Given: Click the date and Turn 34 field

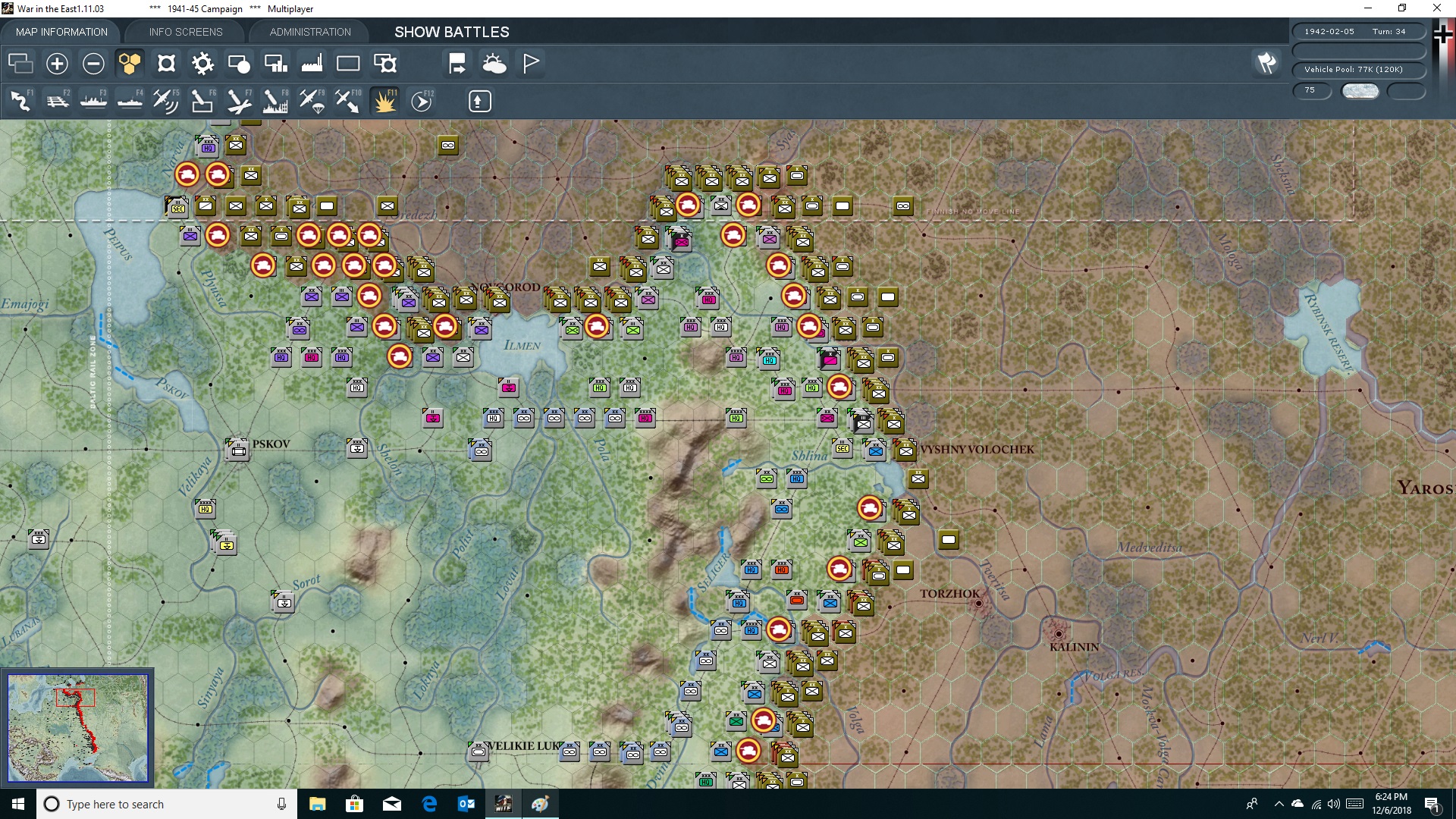Looking at the screenshot, I should 1359,31.
